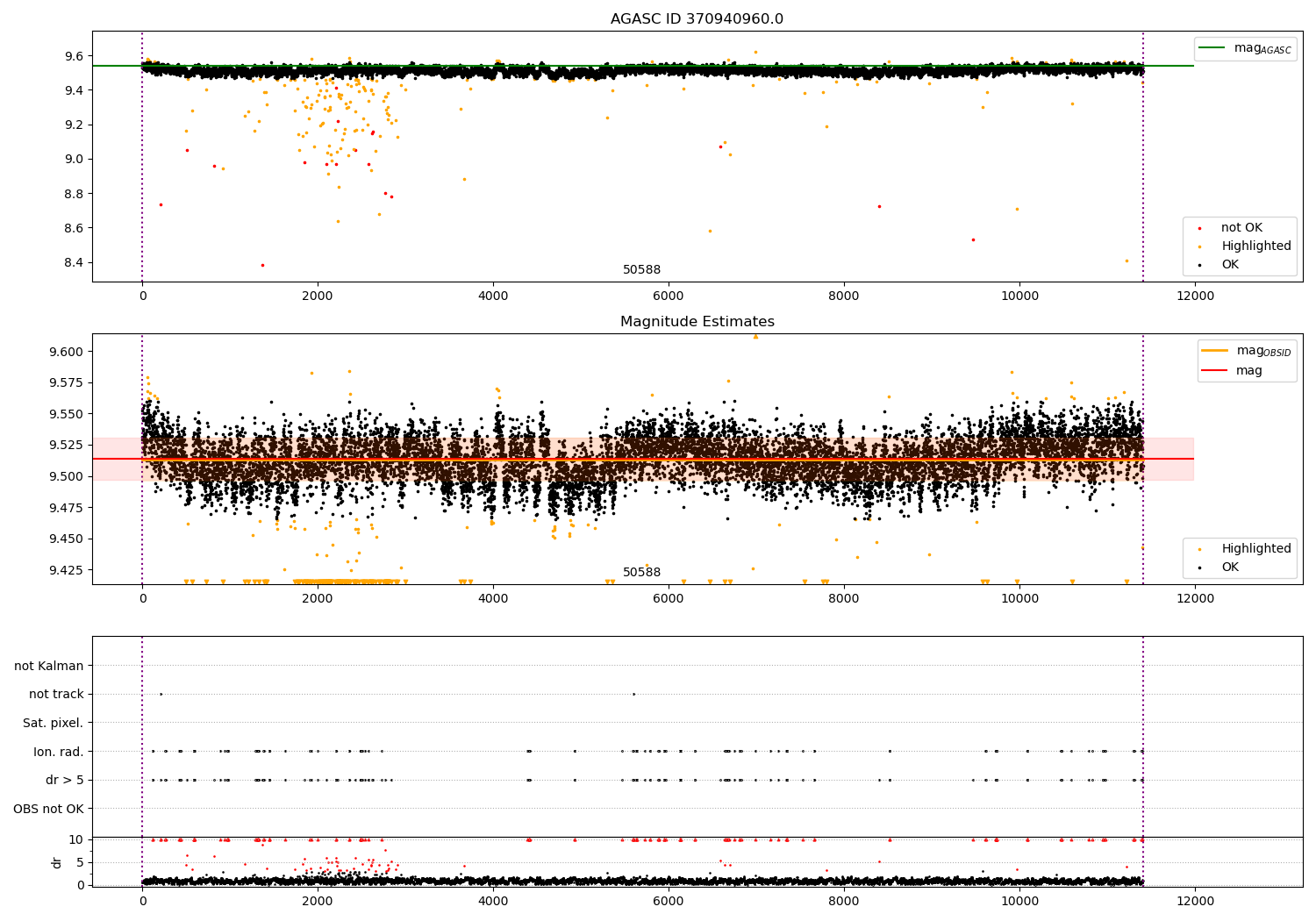Click the 'dr' y-axis label of the bottom plot

57,862
